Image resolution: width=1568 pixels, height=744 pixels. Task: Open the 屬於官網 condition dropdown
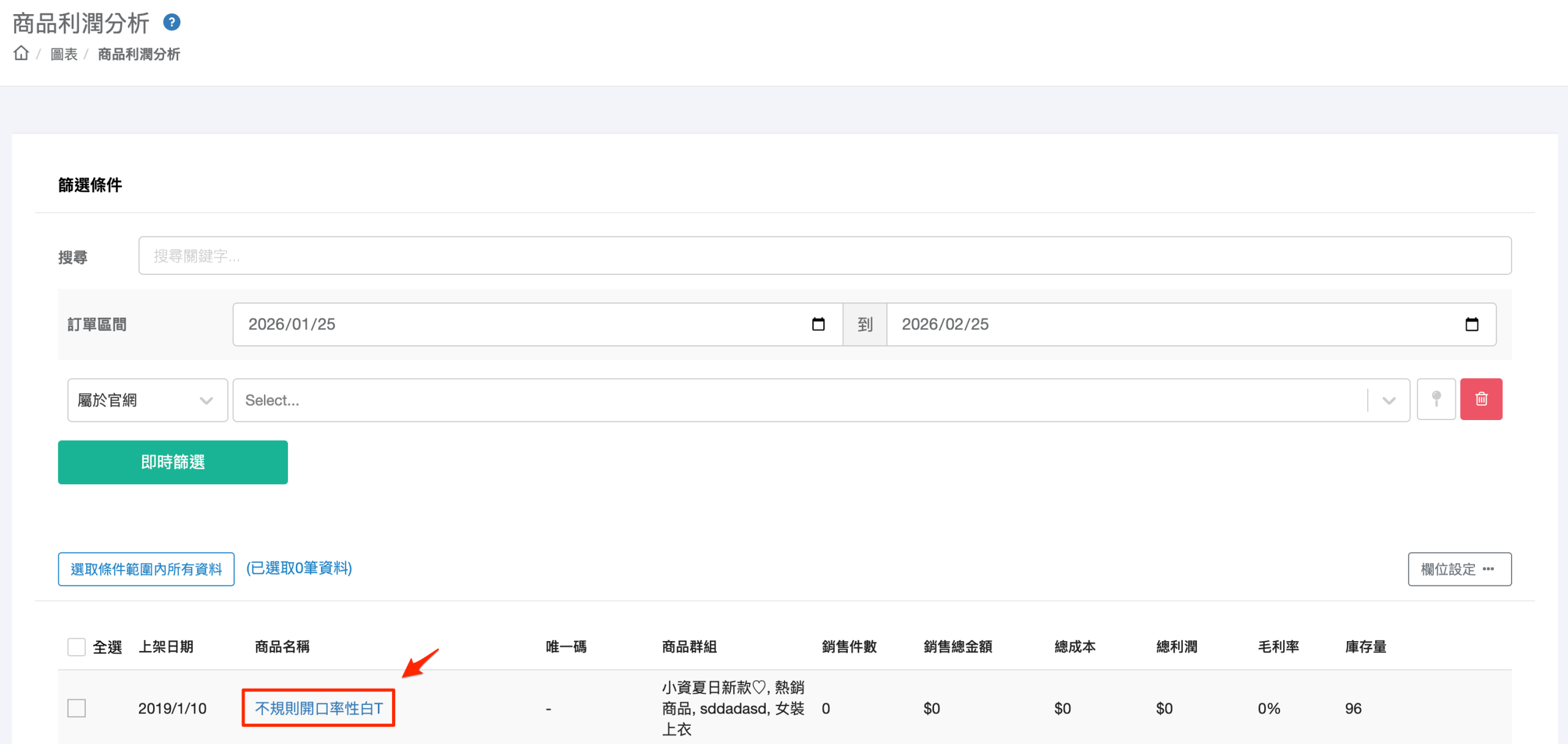point(147,400)
